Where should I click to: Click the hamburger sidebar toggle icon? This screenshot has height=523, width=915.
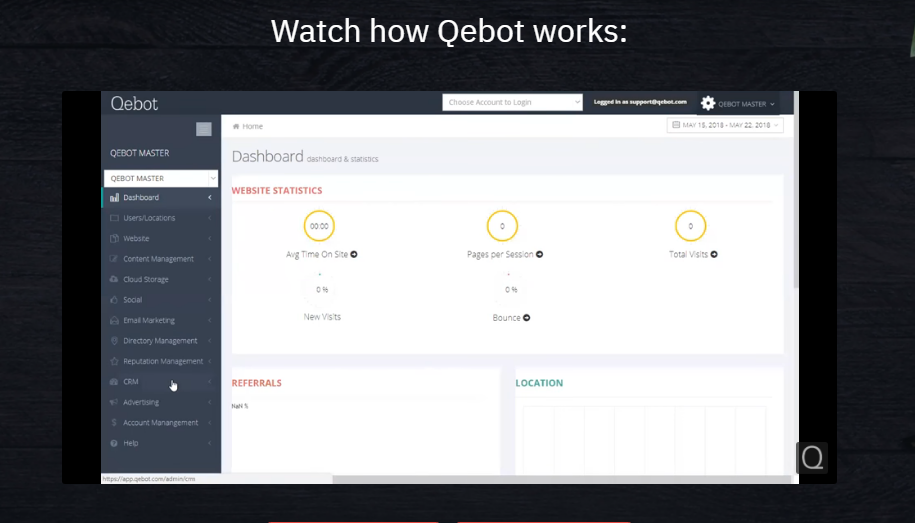[x=203, y=128]
